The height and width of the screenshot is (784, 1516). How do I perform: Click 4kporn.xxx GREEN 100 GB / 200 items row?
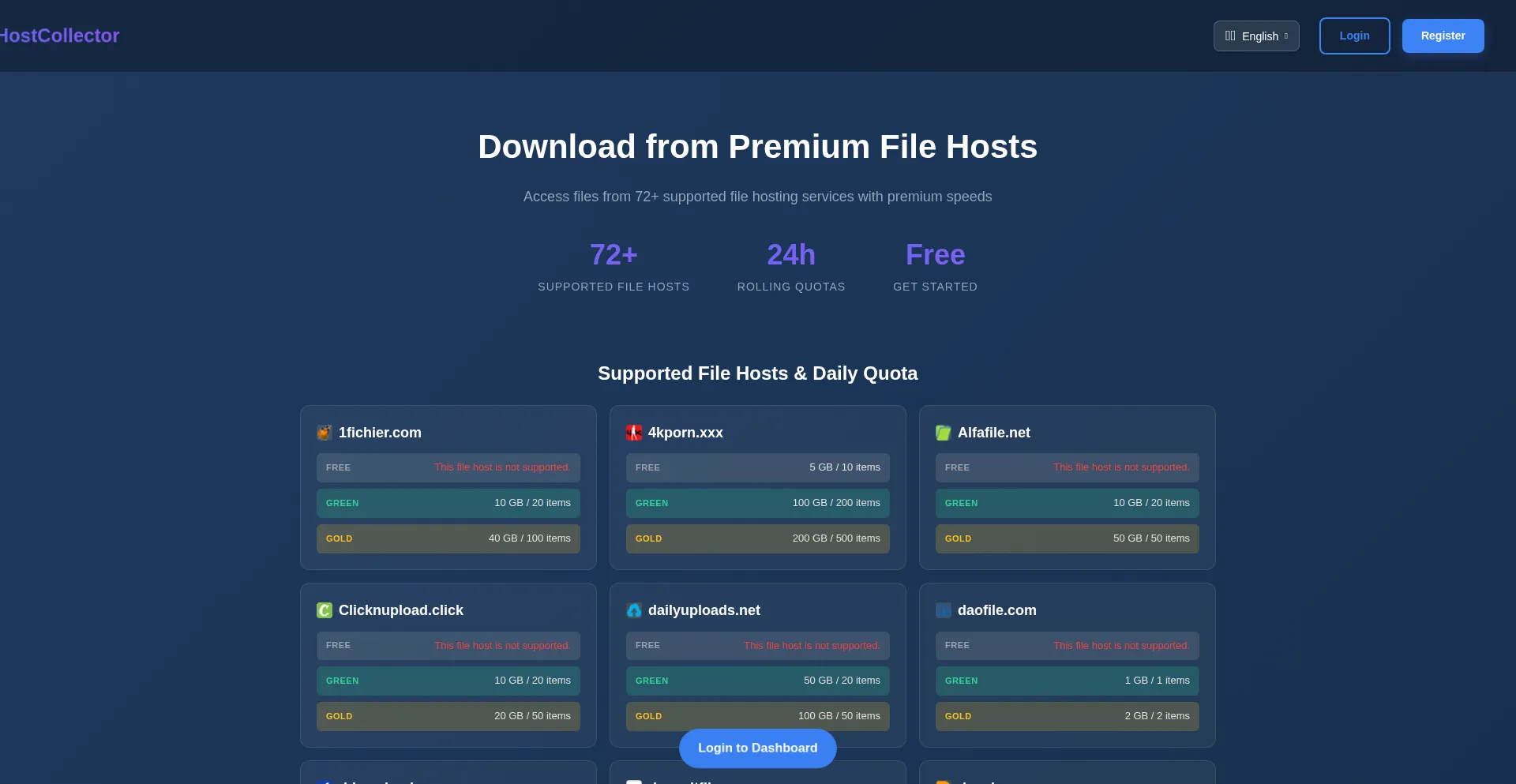click(757, 503)
